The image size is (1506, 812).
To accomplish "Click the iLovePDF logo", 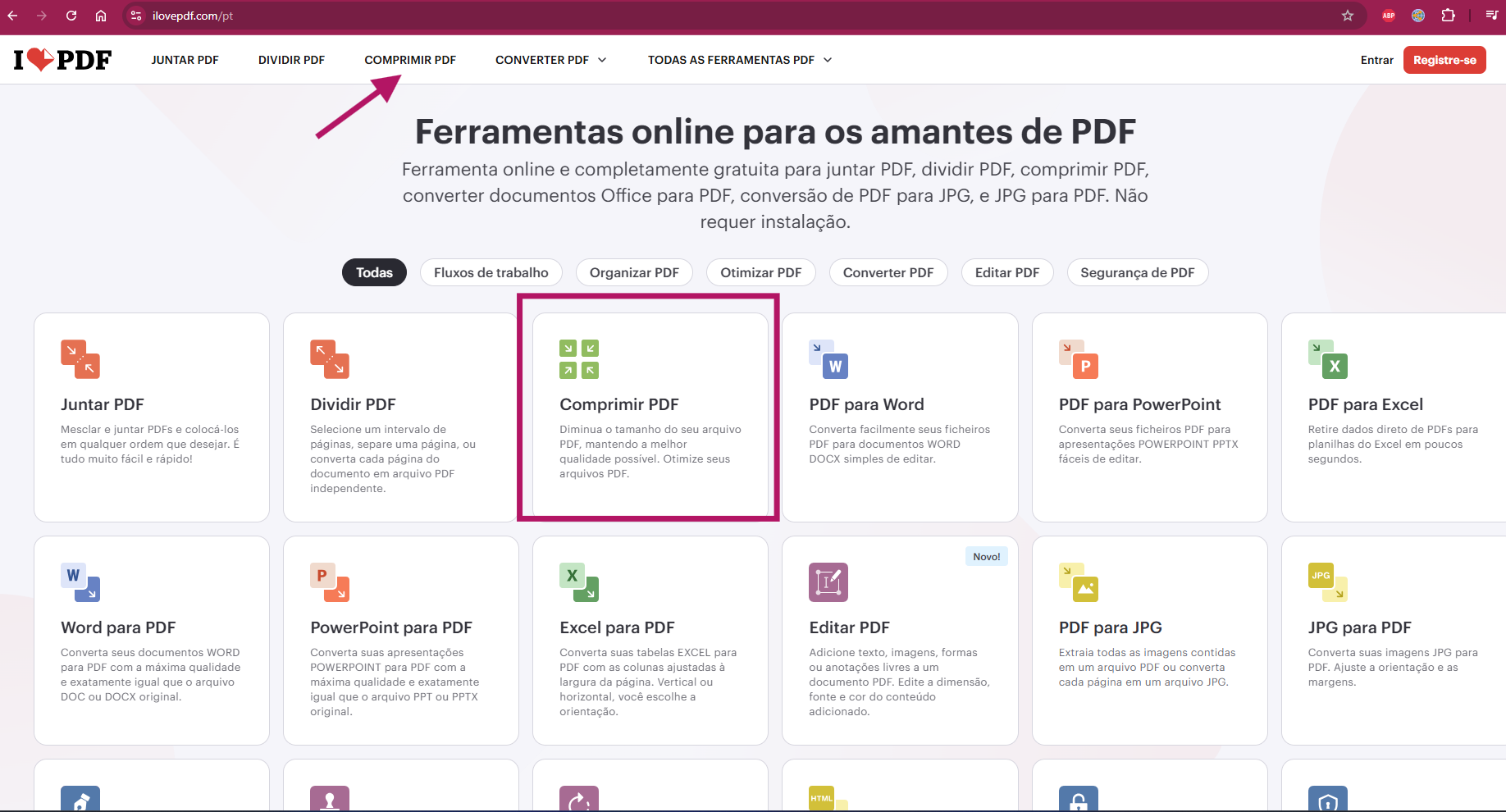I will (62, 60).
